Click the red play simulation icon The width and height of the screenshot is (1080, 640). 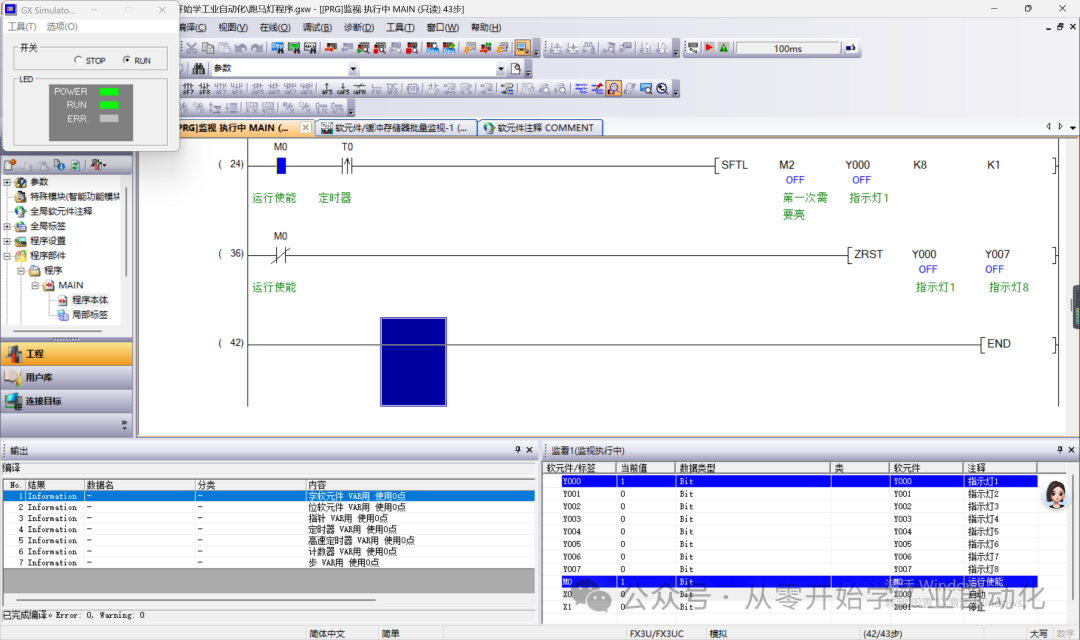709,48
